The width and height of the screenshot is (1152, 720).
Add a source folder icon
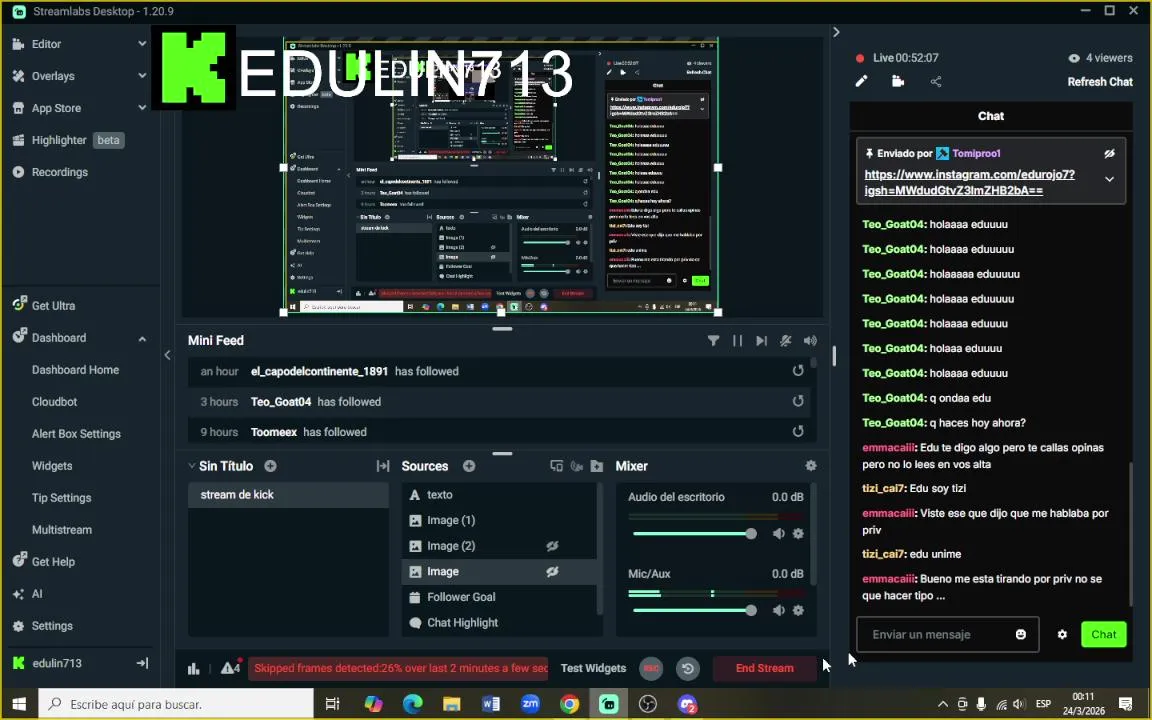click(x=597, y=466)
